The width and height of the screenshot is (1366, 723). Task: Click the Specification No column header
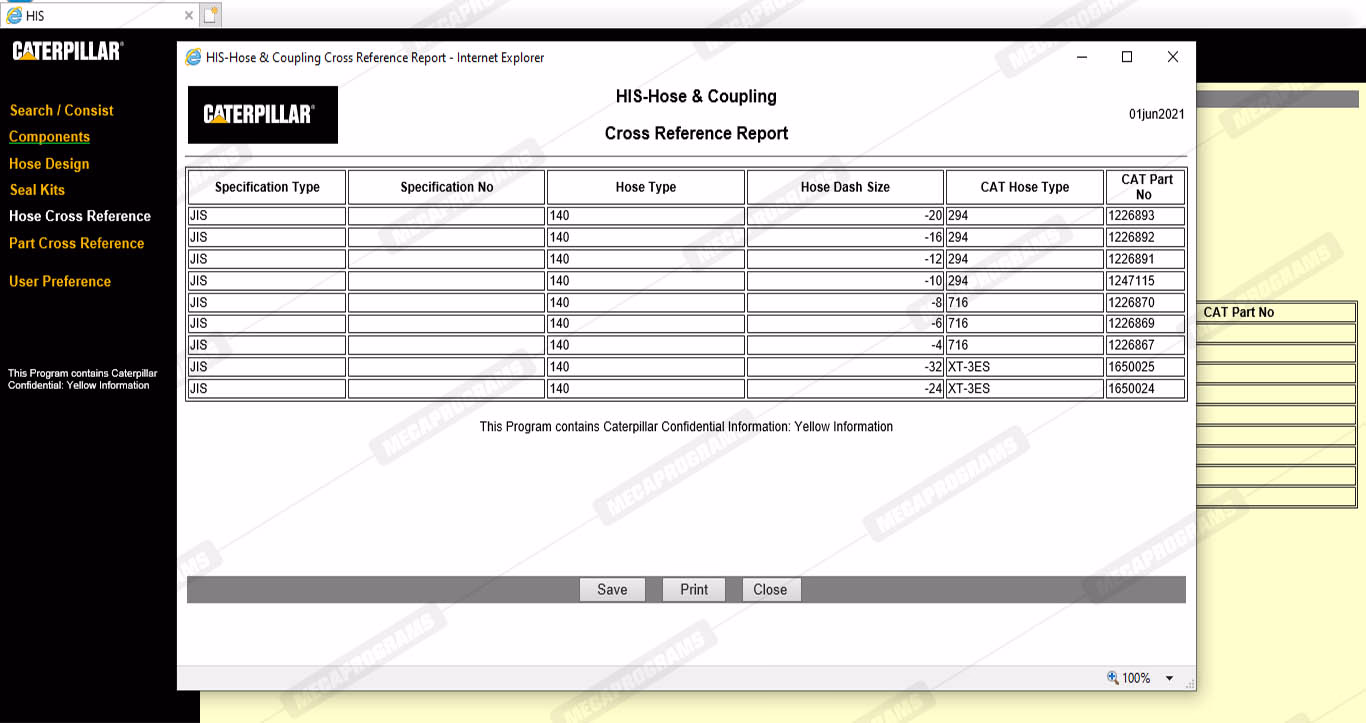(x=447, y=187)
